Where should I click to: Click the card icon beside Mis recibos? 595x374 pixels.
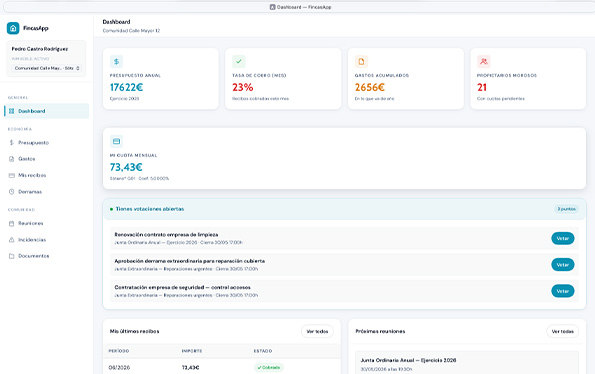pyautogui.click(x=11, y=175)
